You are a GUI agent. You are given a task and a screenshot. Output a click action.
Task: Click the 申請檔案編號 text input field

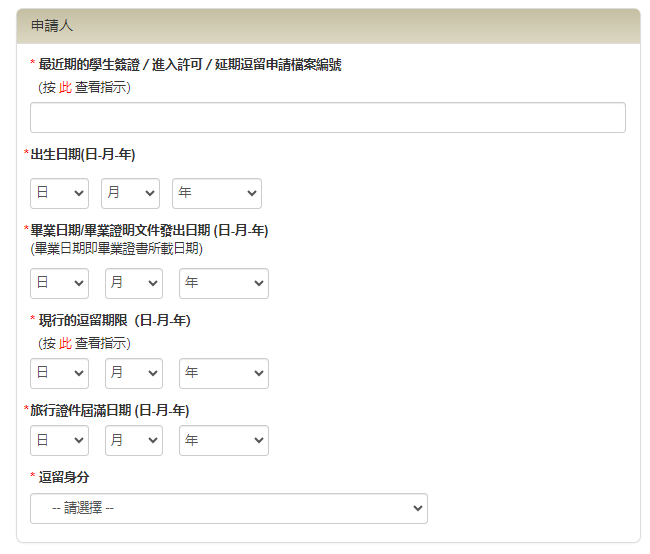[327, 118]
